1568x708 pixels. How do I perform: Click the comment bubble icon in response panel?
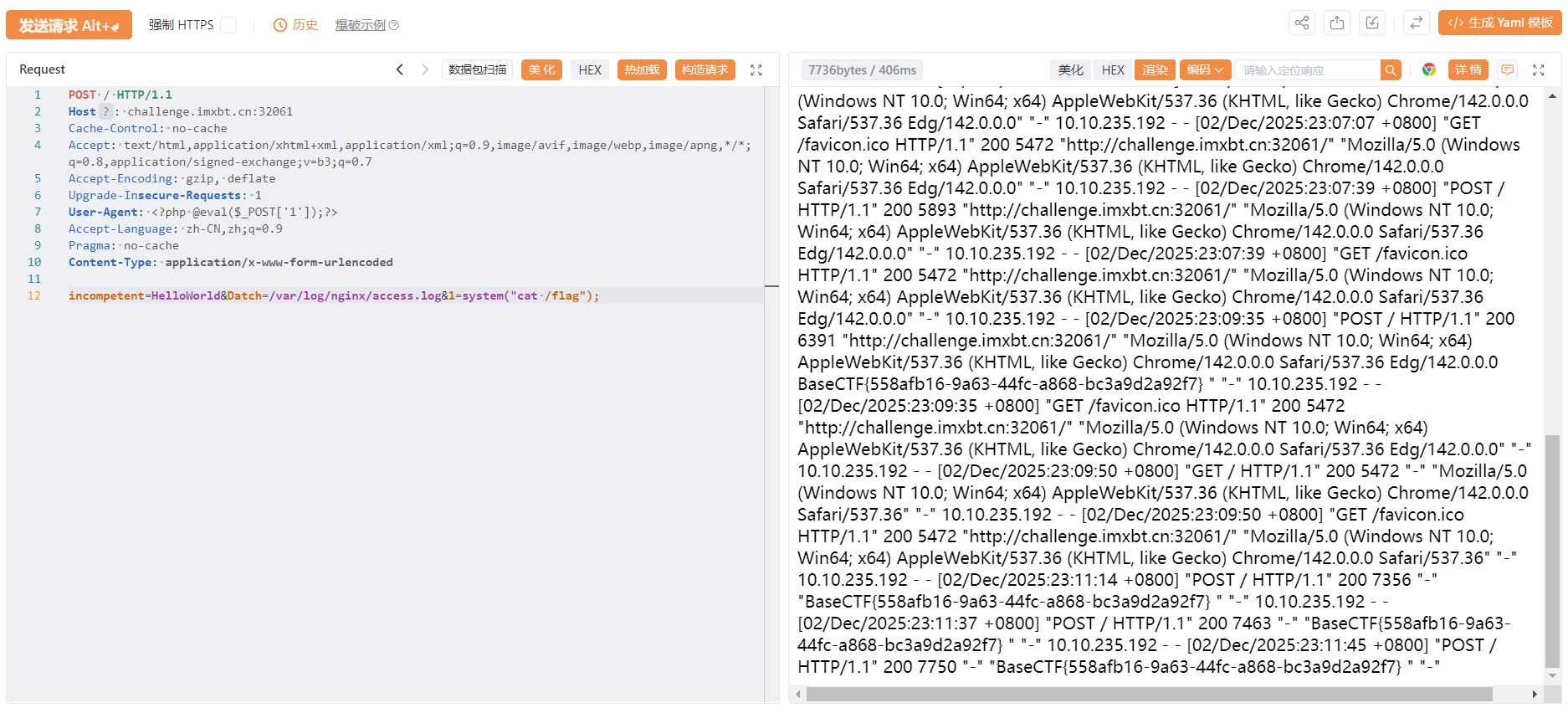pos(1508,70)
